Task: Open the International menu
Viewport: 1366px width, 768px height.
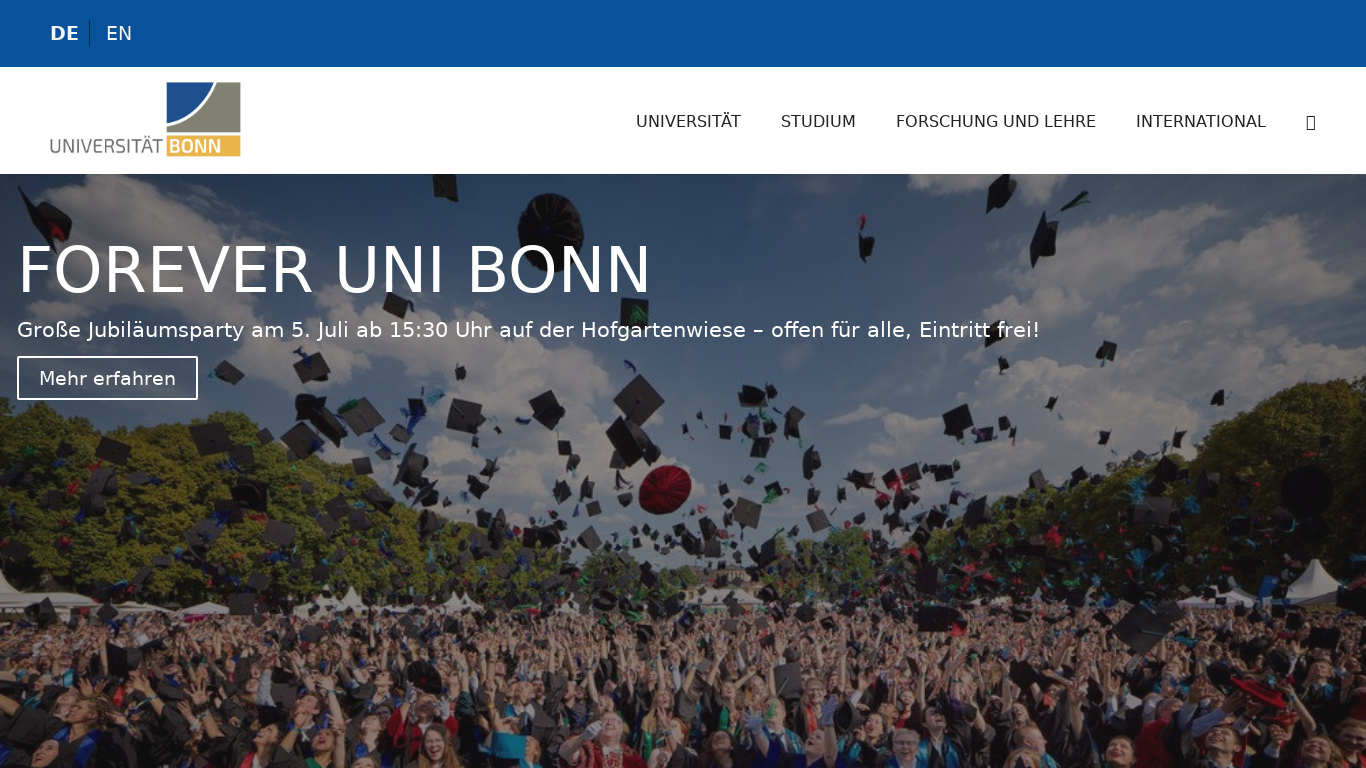Action: (x=1201, y=121)
